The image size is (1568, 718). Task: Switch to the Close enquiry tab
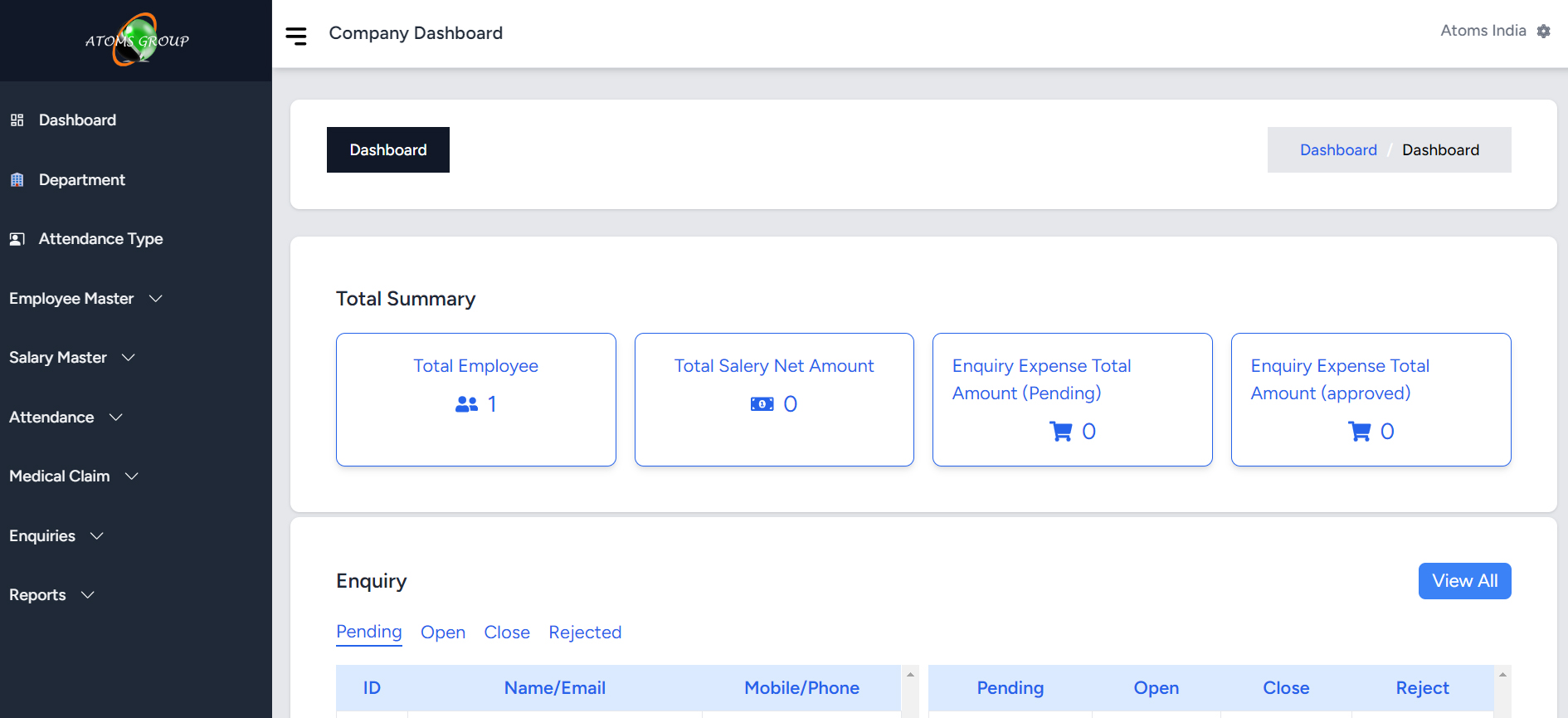click(x=506, y=633)
